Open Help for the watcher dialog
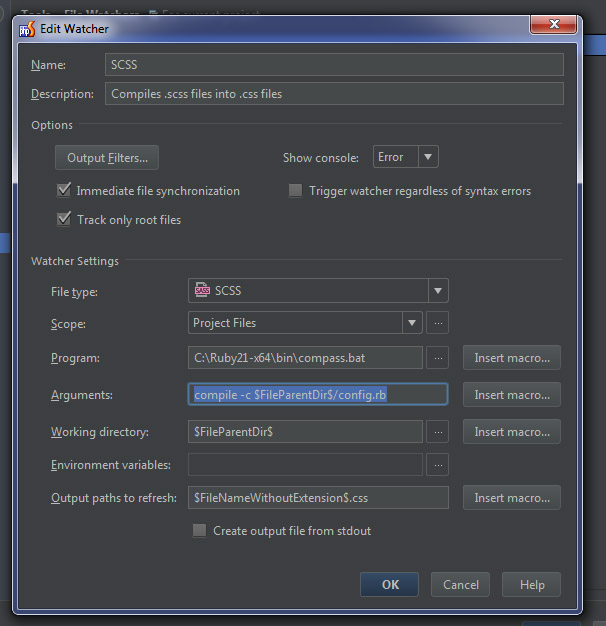The image size is (606, 626). (531, 584)
